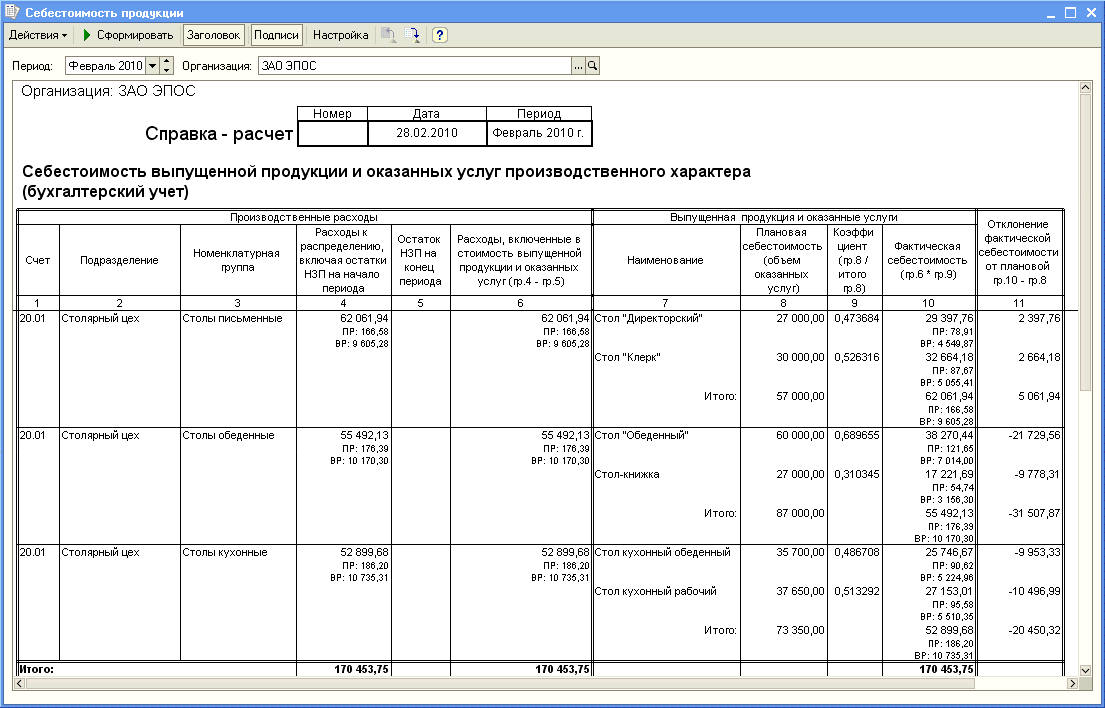Image resolution: width=1105 pixels, height=708 pixels.
Task: Click the Наименование column header
Action: coord(665,261)
